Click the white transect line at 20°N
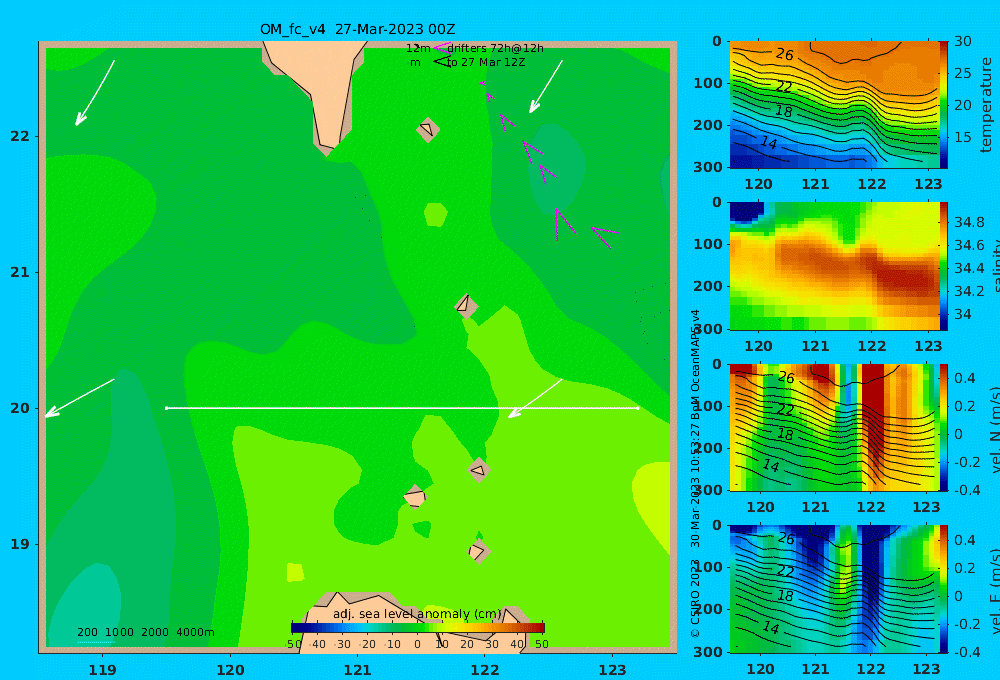Screen dimensions: 1000x680 pyautogui.click(x=402, y=408)
